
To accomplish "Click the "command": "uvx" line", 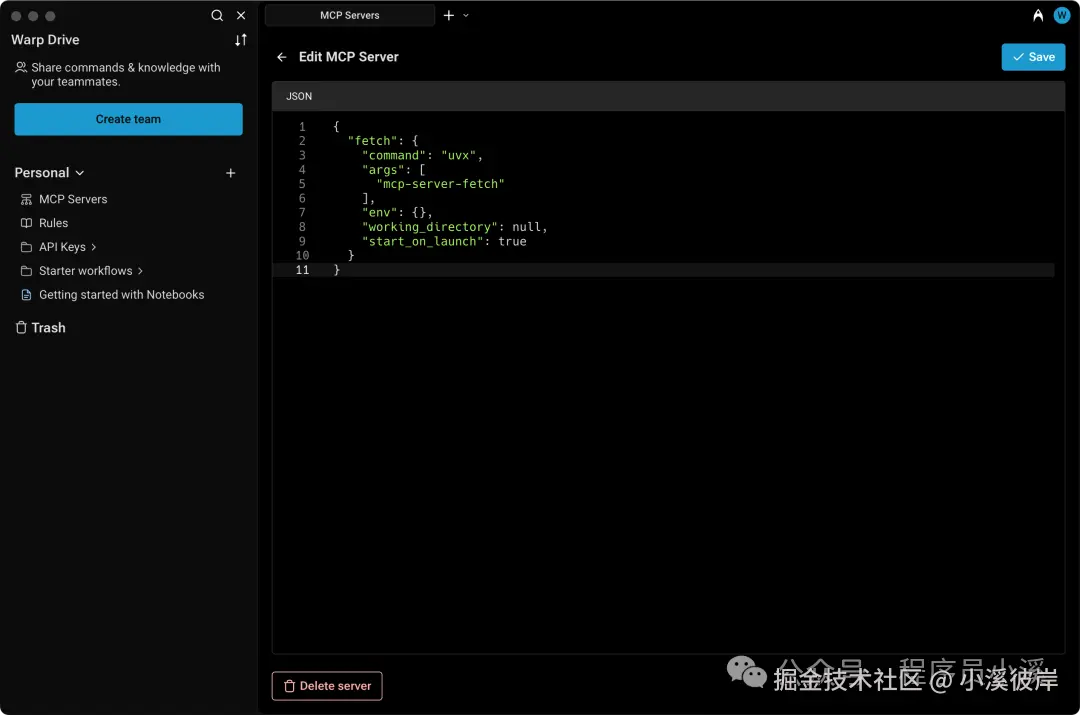I will coord(422,156).
